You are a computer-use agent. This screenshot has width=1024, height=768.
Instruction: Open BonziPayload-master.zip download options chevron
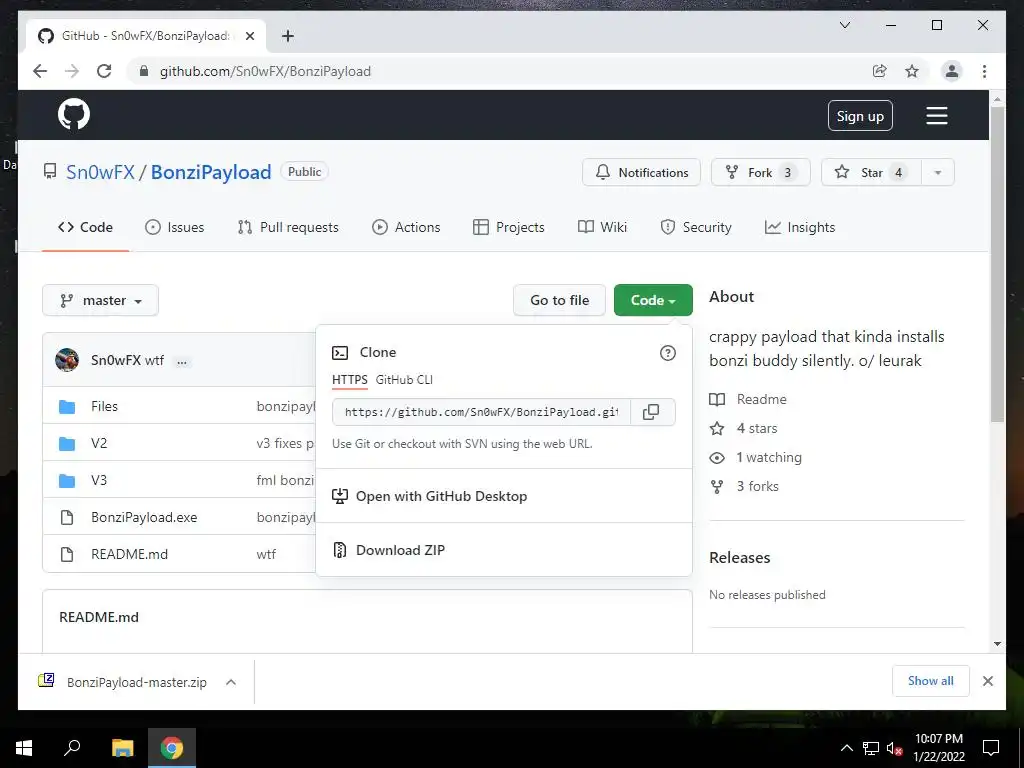(x=231, y=682)
